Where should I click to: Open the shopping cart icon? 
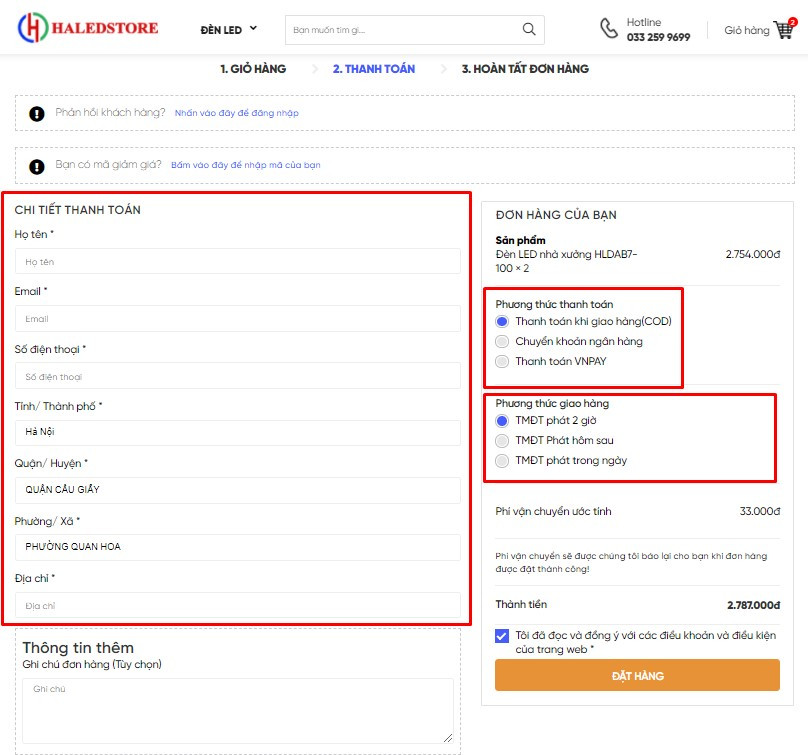(783, 30)
